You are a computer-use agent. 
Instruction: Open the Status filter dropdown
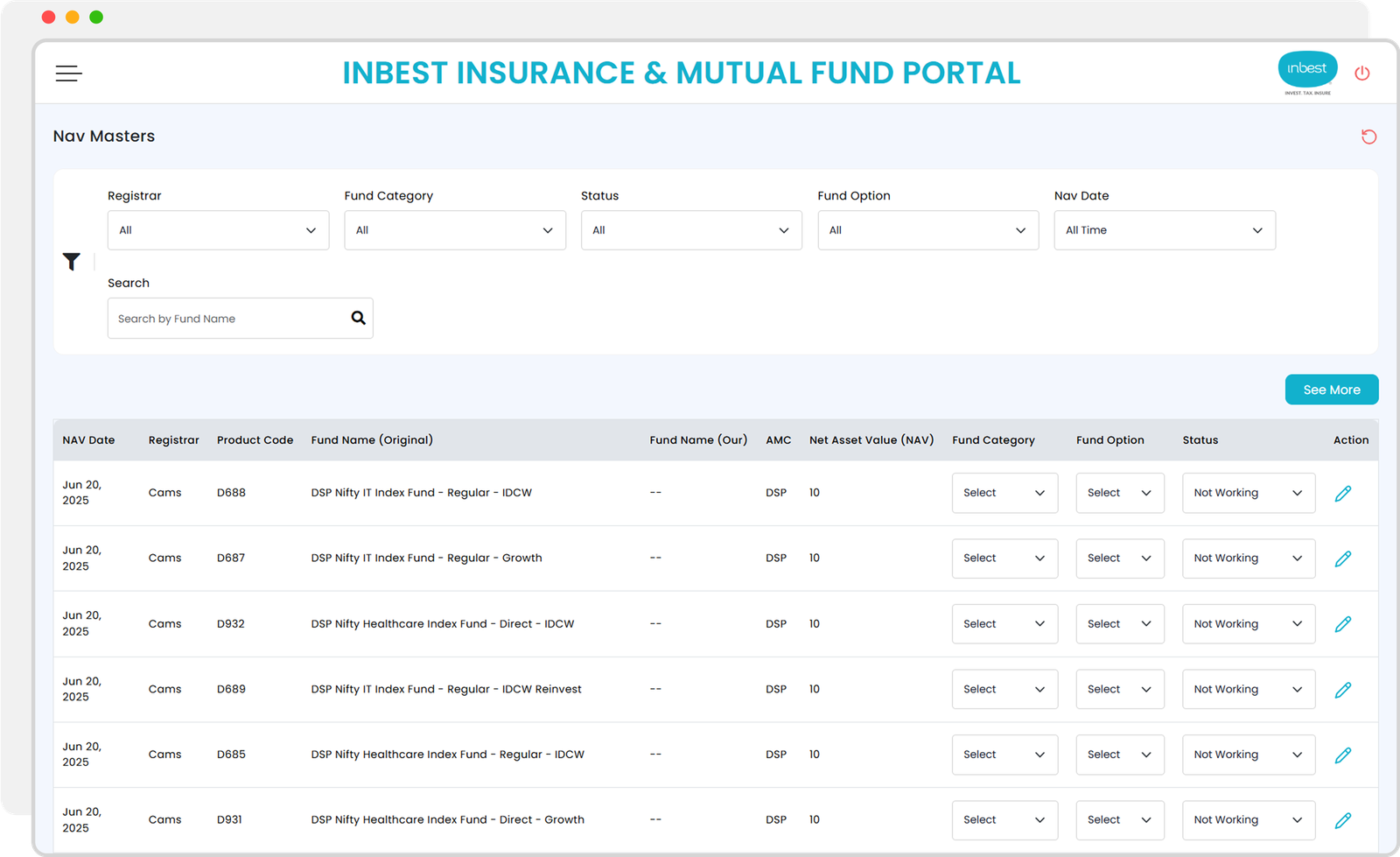(x=691, y=229)
